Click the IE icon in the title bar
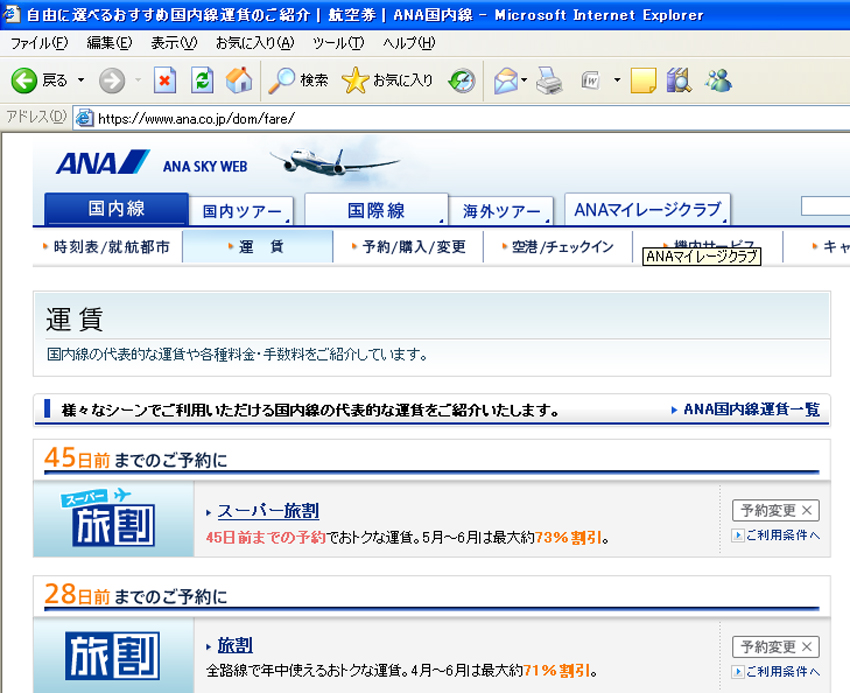 click(11, 13)
